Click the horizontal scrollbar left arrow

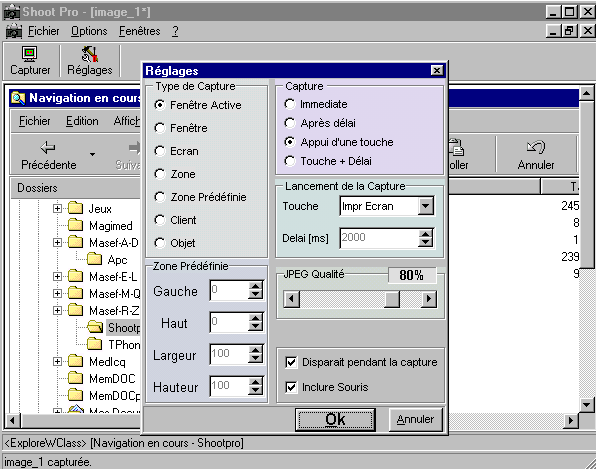point(13,420)
